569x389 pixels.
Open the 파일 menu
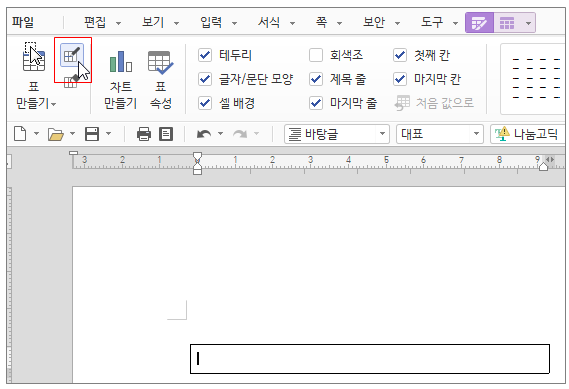pyautogui.click(x=22, y=22)
